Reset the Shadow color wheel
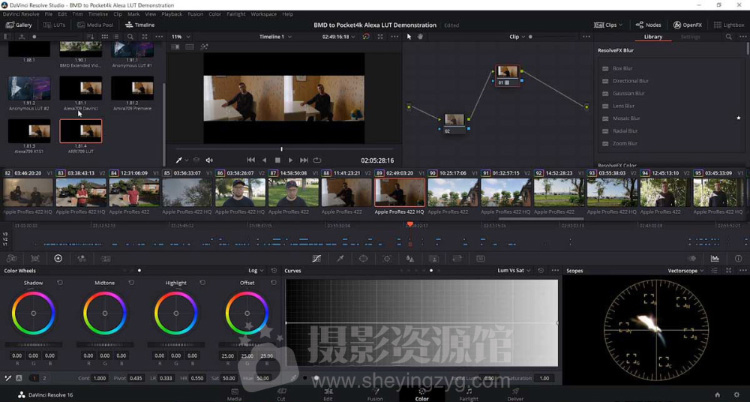 (60, 283)
